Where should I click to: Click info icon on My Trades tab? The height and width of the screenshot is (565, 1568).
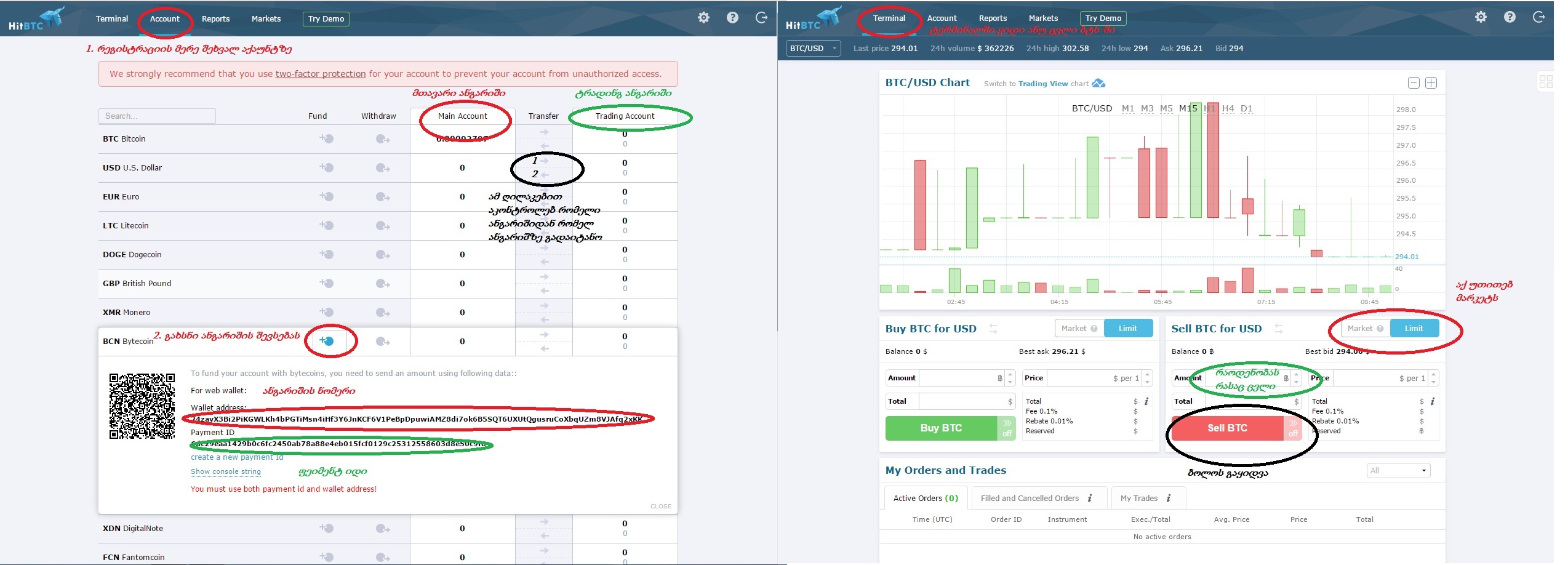[1168, 498]
